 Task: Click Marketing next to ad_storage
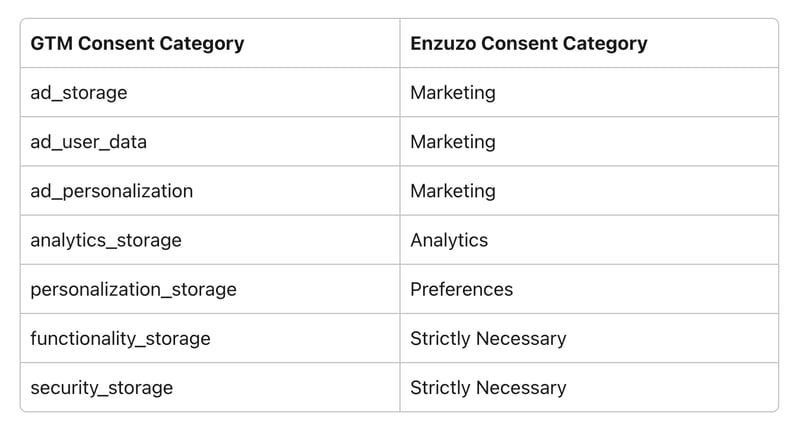coord(452,93)
